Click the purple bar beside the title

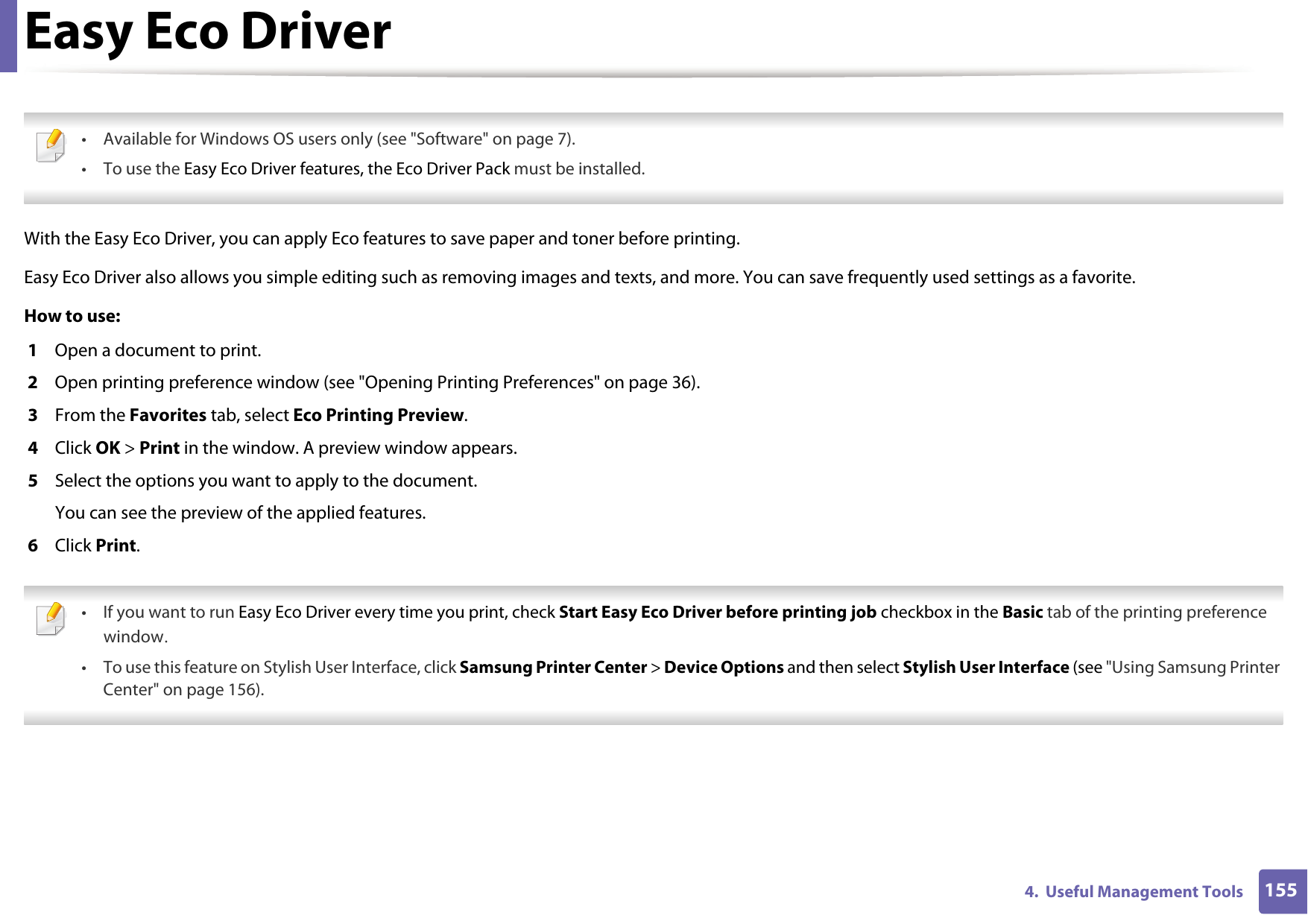click(x=7, y=35)
